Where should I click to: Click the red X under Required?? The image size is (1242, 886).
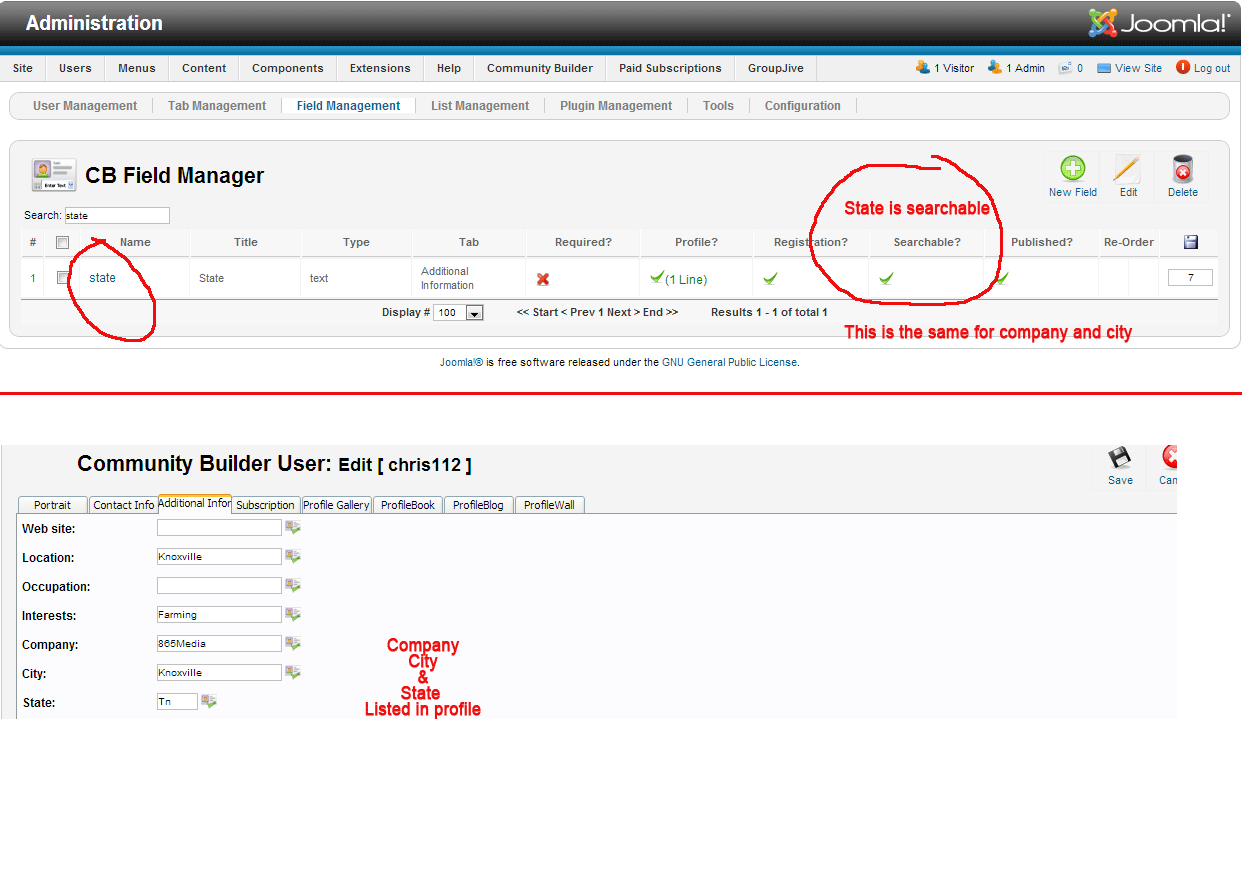(543, 279)
